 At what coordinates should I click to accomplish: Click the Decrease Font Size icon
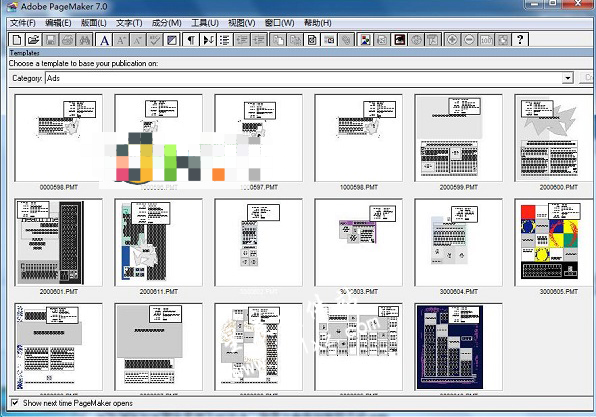(x=138, y=40)
